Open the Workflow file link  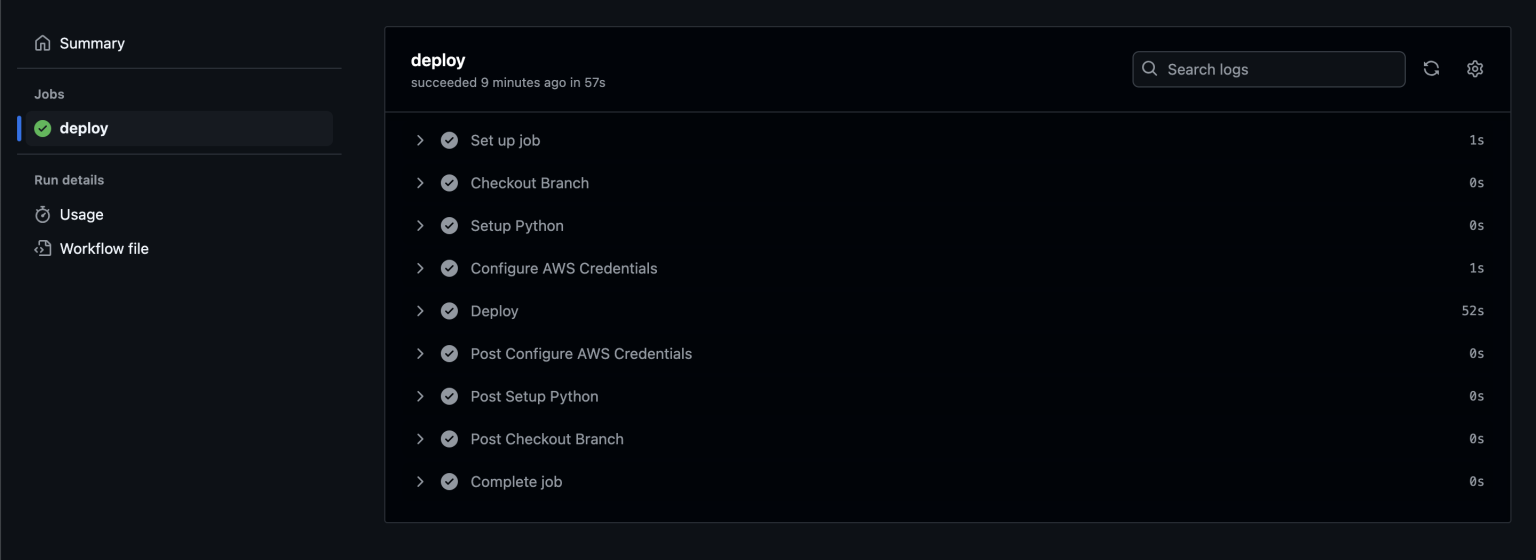coord(104,249)
